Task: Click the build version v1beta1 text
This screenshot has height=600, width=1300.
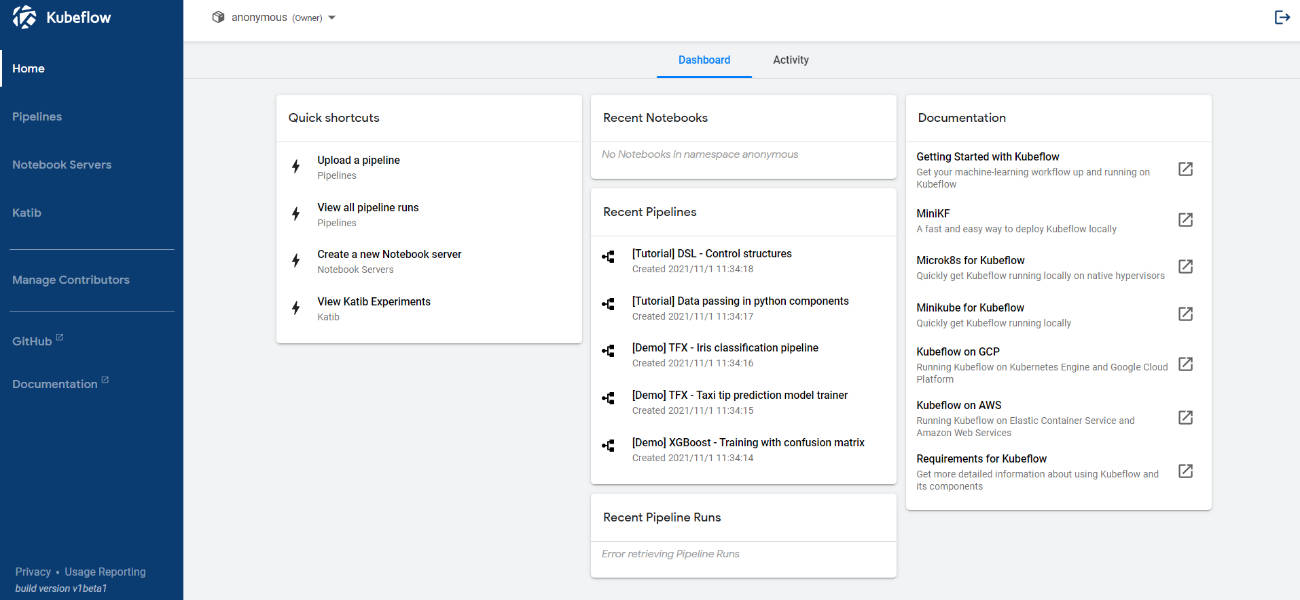Action: pyautogui.click(x=61, y=588)
